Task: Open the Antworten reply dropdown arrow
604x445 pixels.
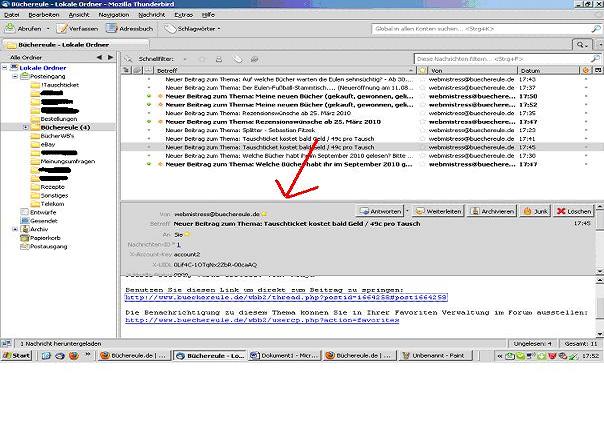Action: [x=407, y=212]
